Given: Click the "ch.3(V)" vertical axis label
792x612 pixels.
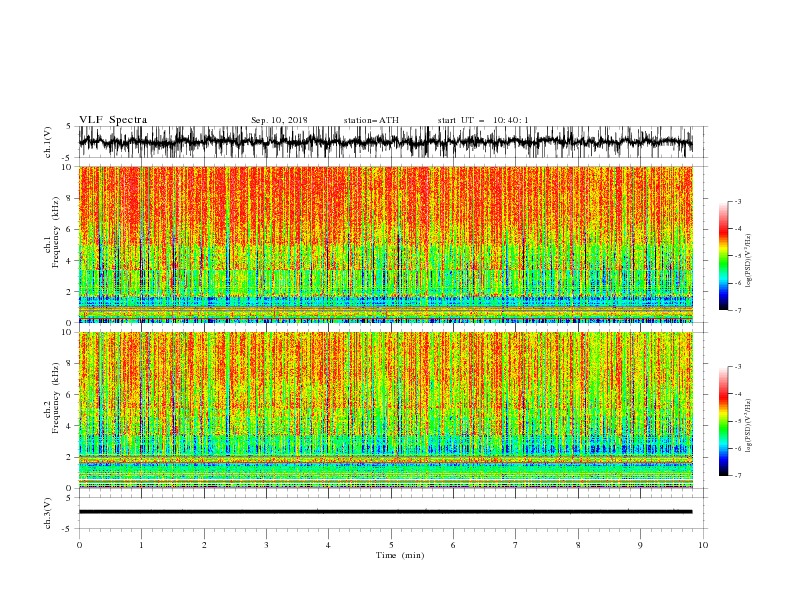Looking at the screenshot, I should [x=48, y=513].
